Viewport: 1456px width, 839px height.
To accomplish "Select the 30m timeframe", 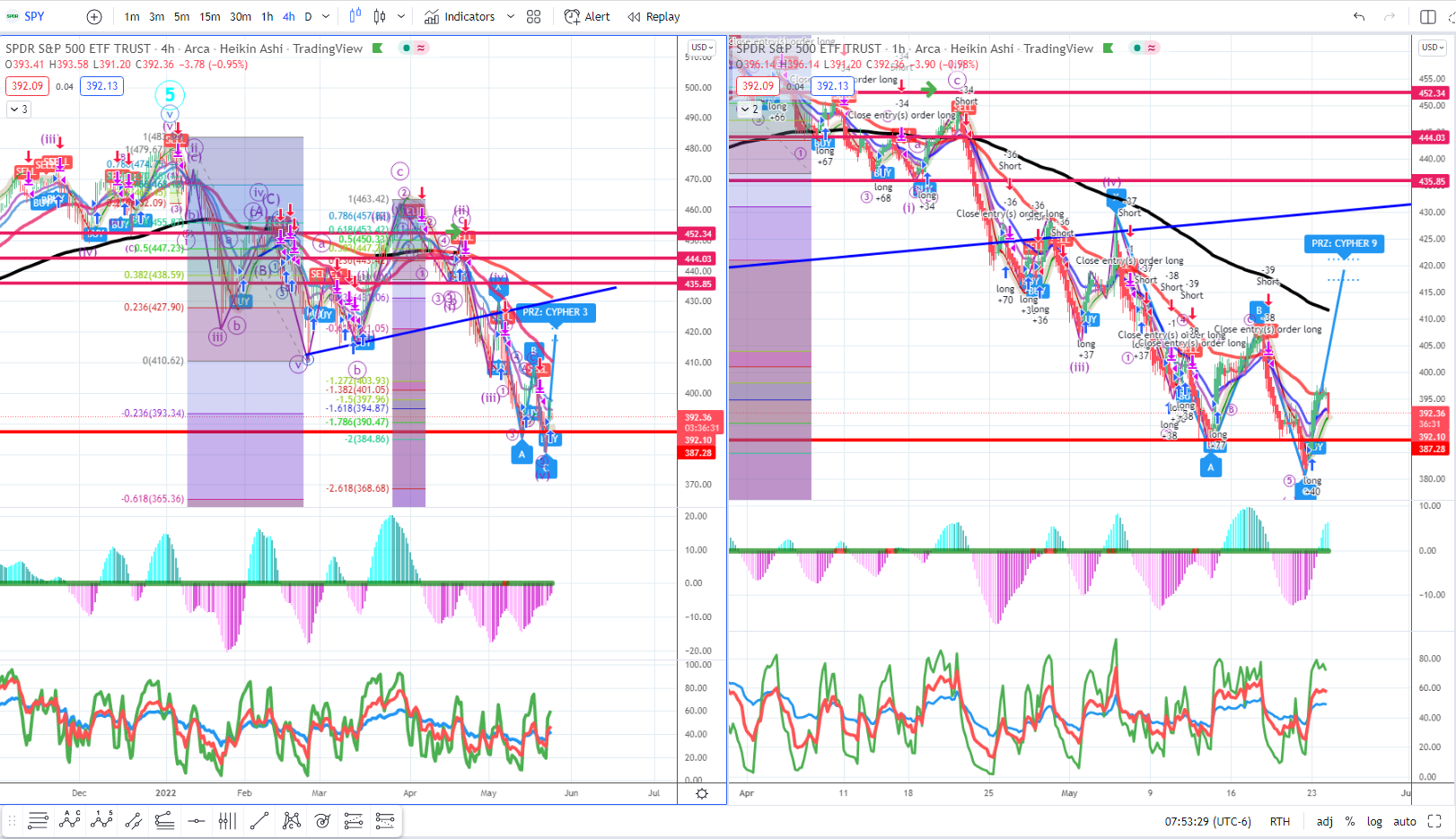I will 241,16.
